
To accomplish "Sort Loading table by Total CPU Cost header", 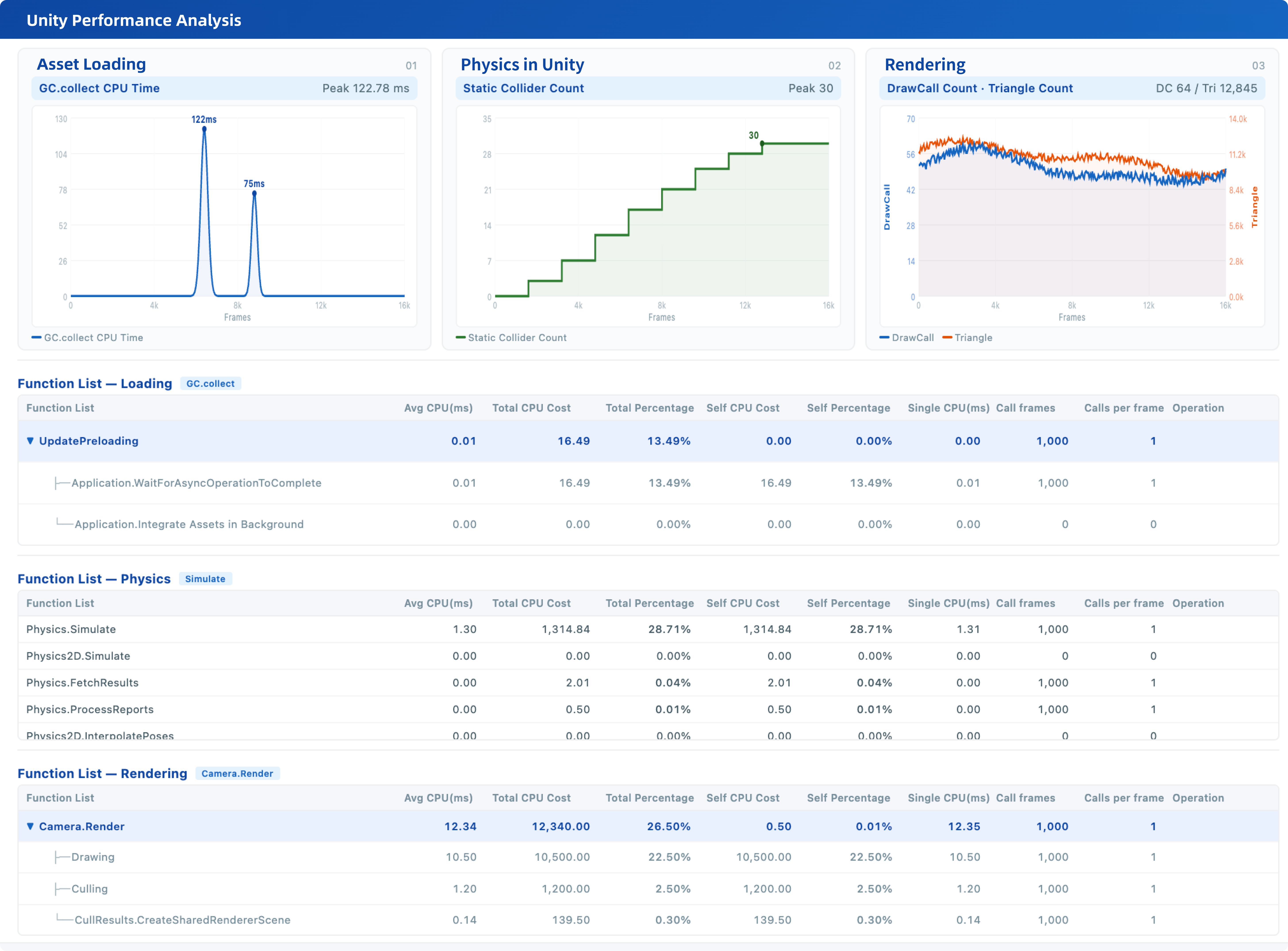I will [532, 408].
